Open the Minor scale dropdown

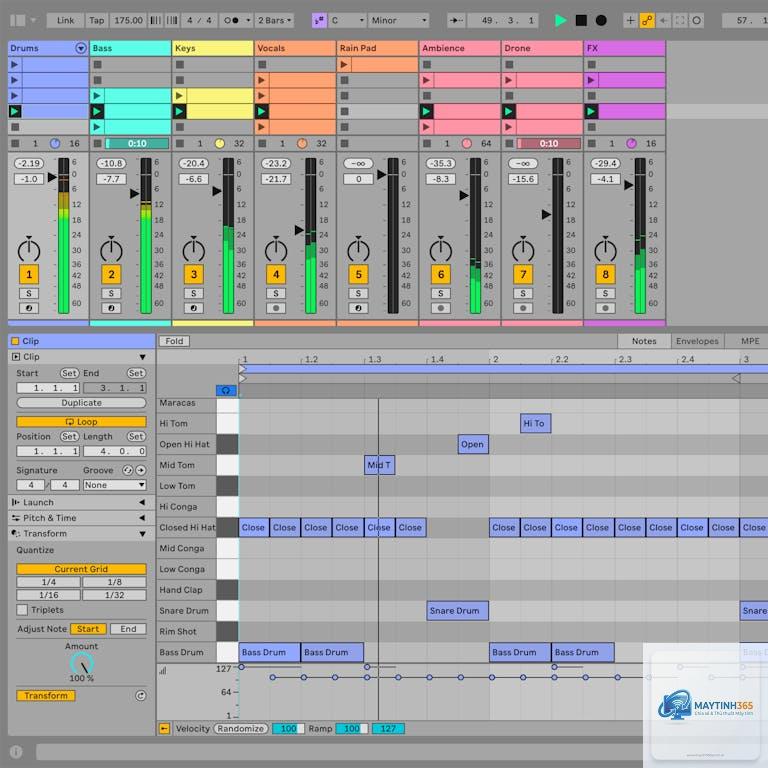(x=399, y=21)
